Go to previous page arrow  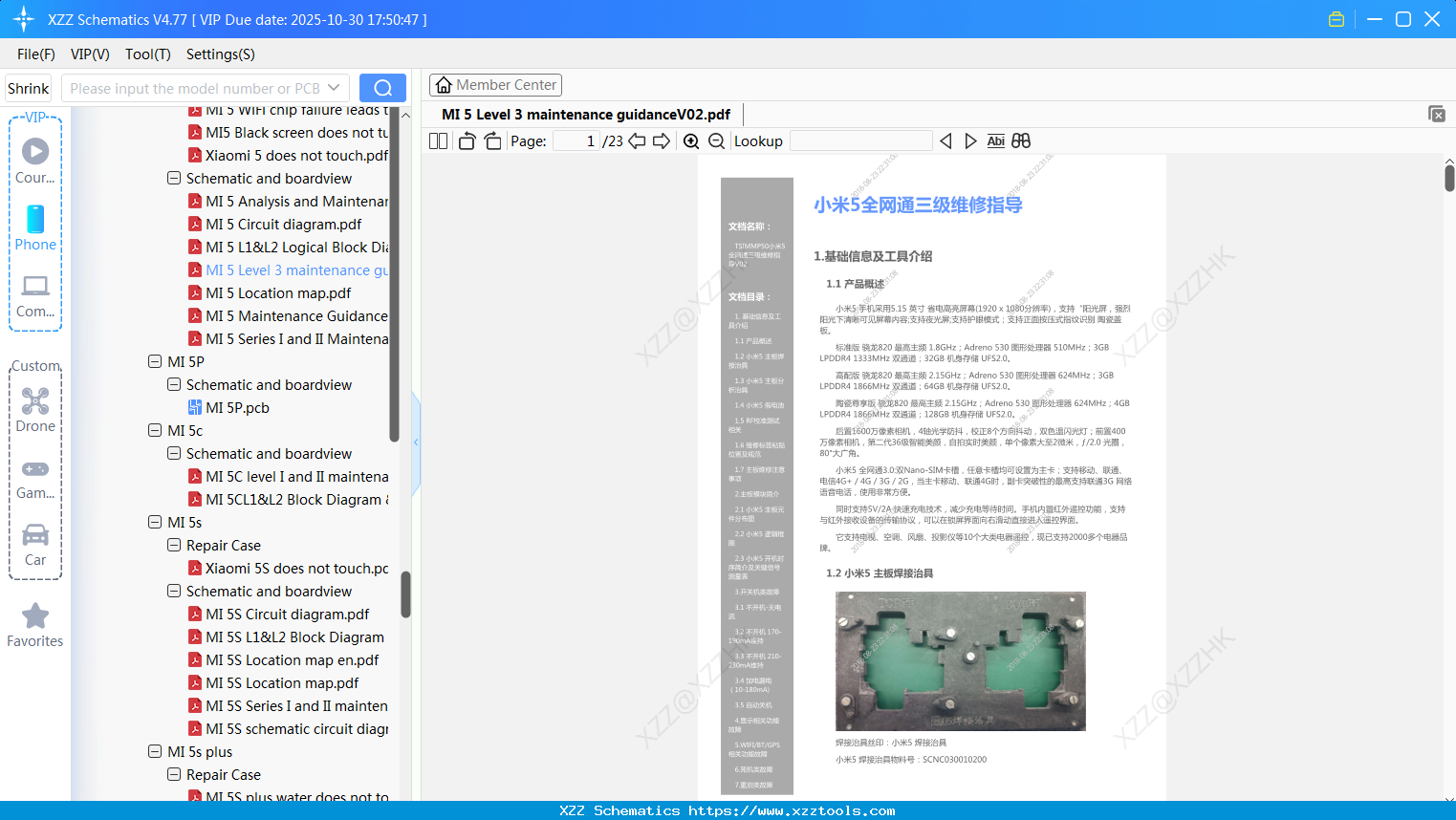tap(637, 141)
